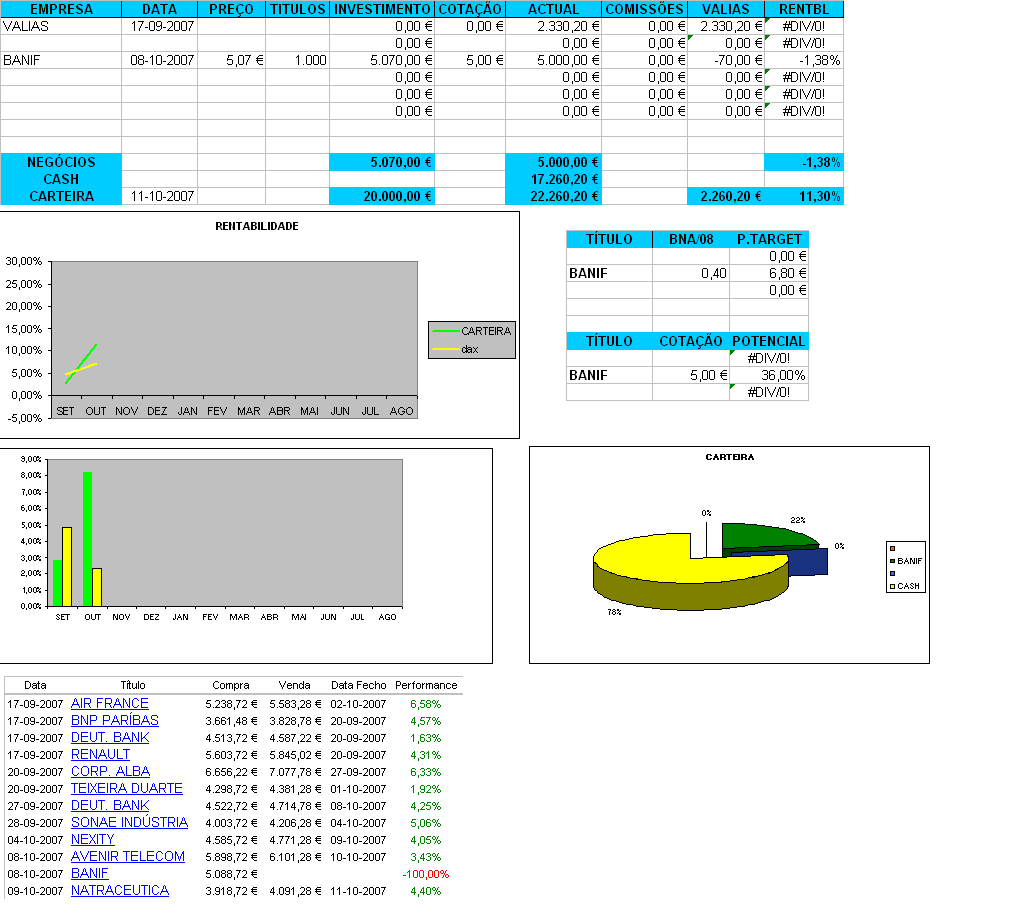The image size is (1012, 913).
Task: Select the BNA/08 column header
Action: [691, 239]
